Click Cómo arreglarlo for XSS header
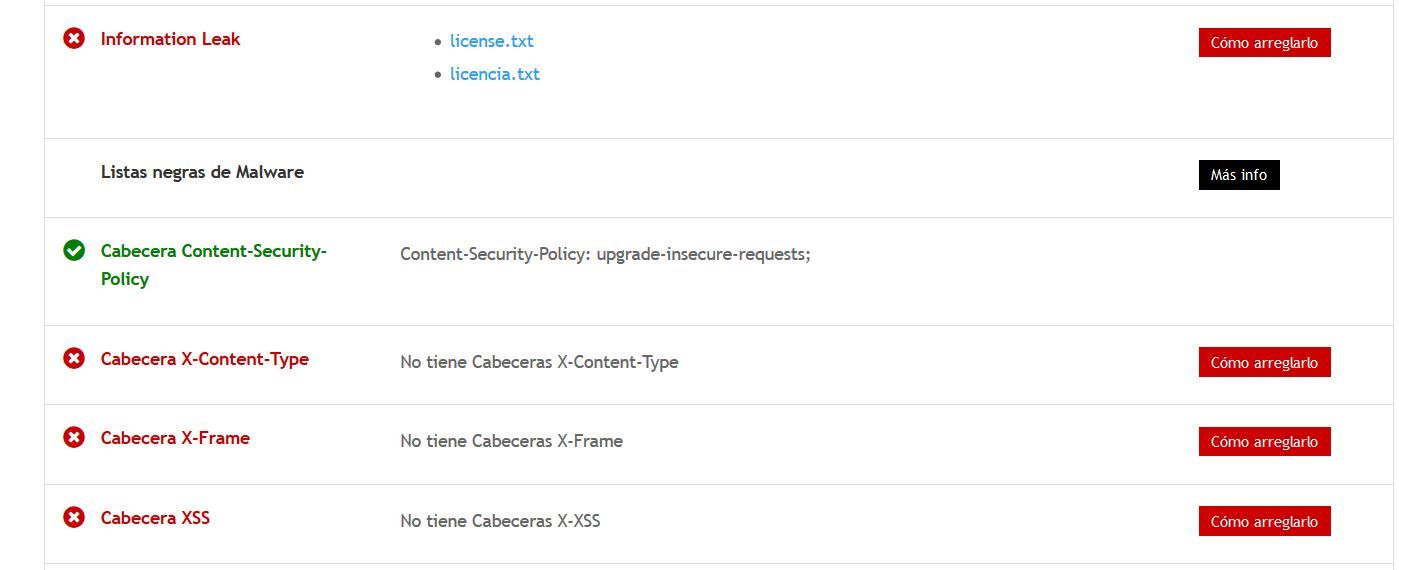Screen dimensions: 1410x570 pyautogui.click(x=1264, y=521)
